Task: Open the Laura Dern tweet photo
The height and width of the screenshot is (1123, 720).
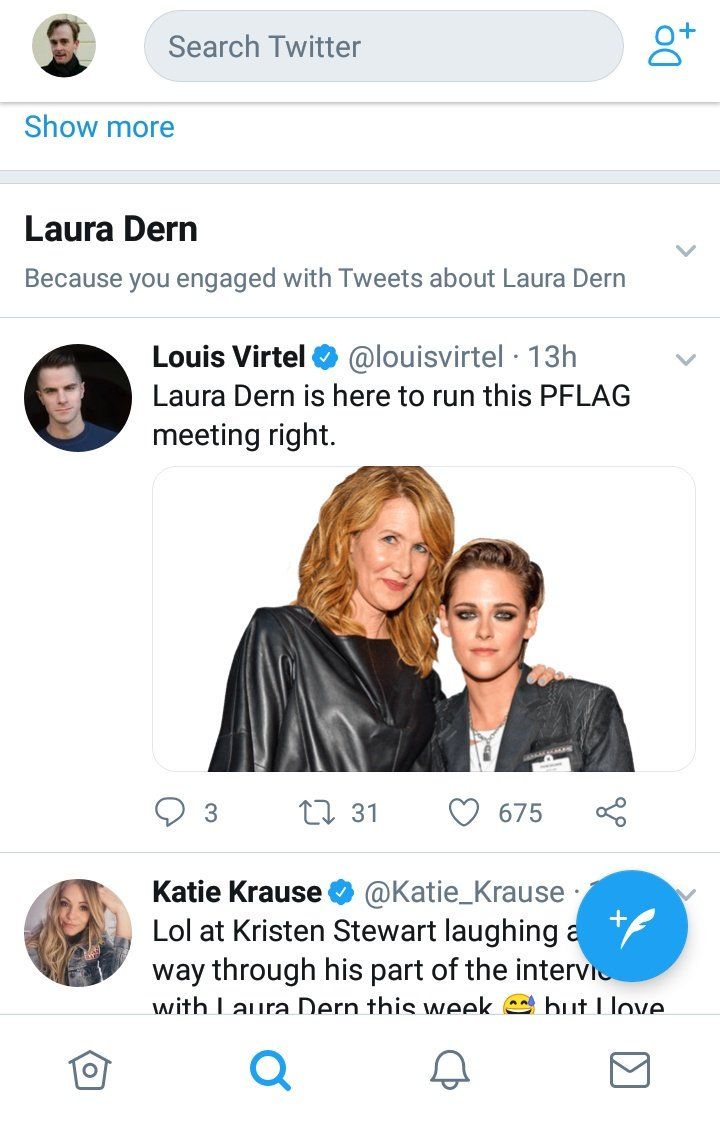Action: [x=423, y=619]
